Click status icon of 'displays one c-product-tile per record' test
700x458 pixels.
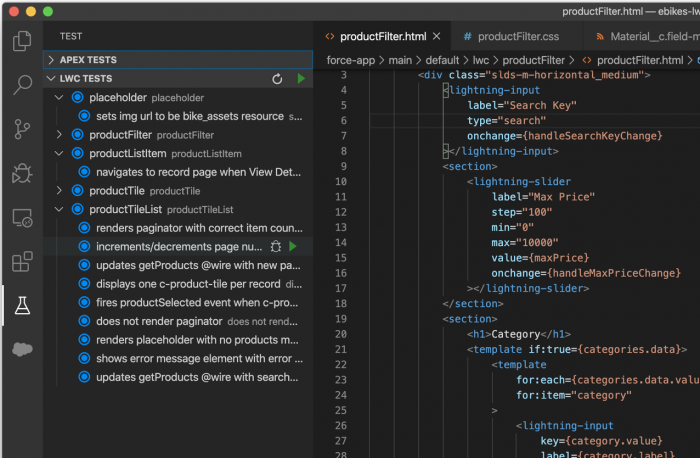(x=84, y=283)
